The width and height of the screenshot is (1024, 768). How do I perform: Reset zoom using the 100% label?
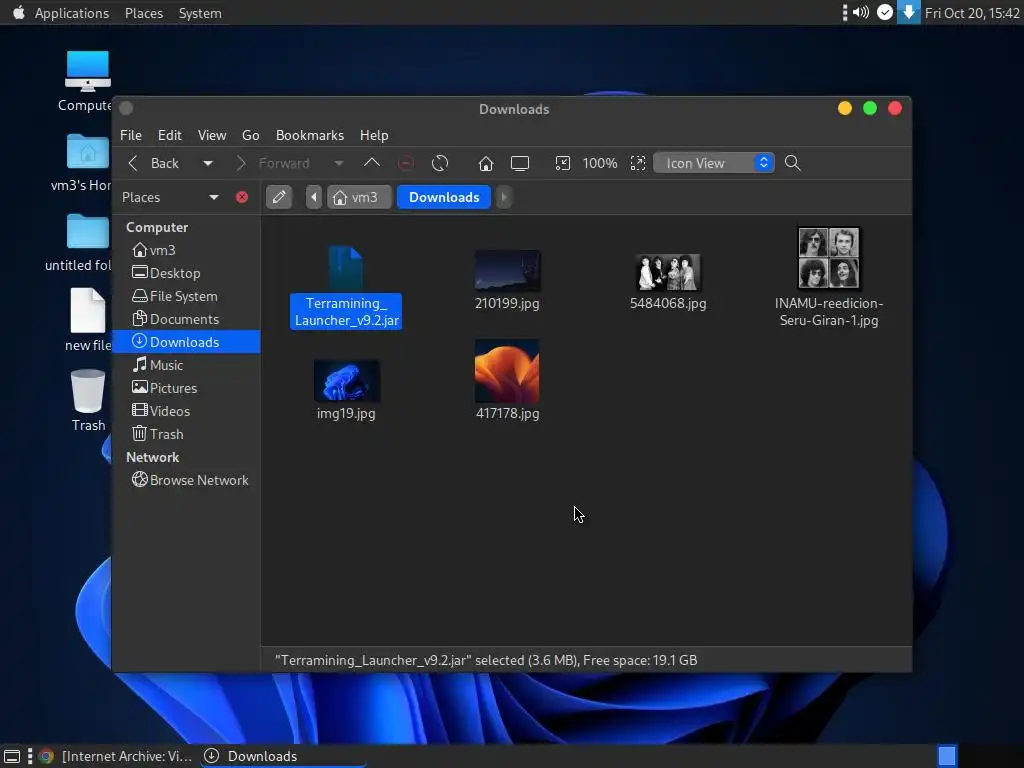[600, 163]
